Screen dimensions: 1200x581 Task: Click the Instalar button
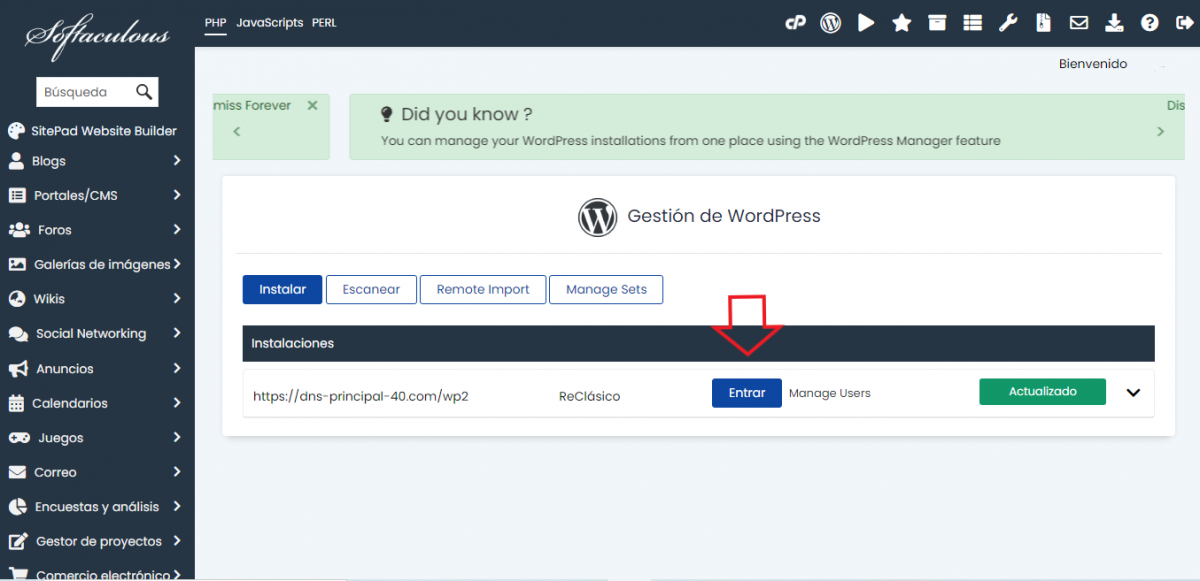[x=282, y=290]
